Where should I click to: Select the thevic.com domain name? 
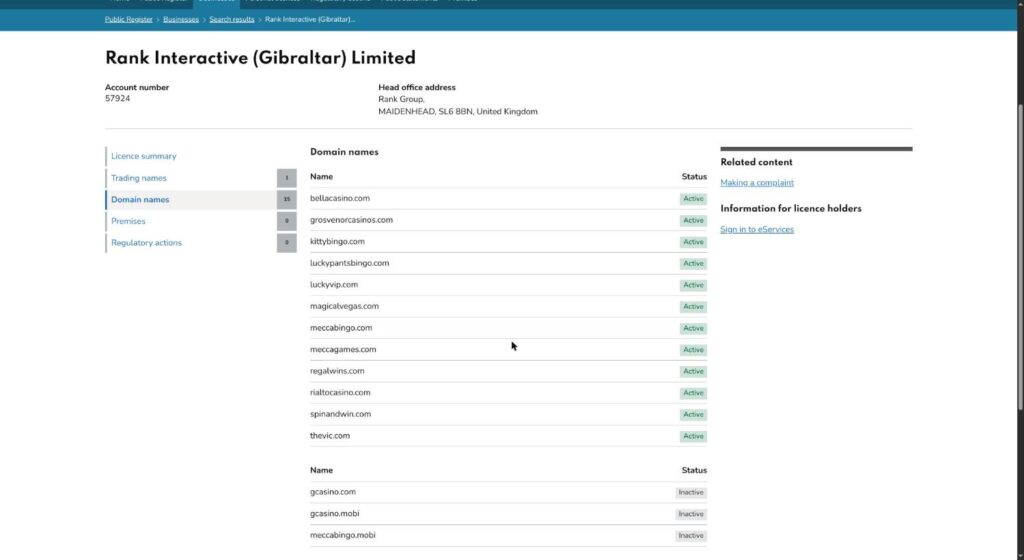pos(330,435)
